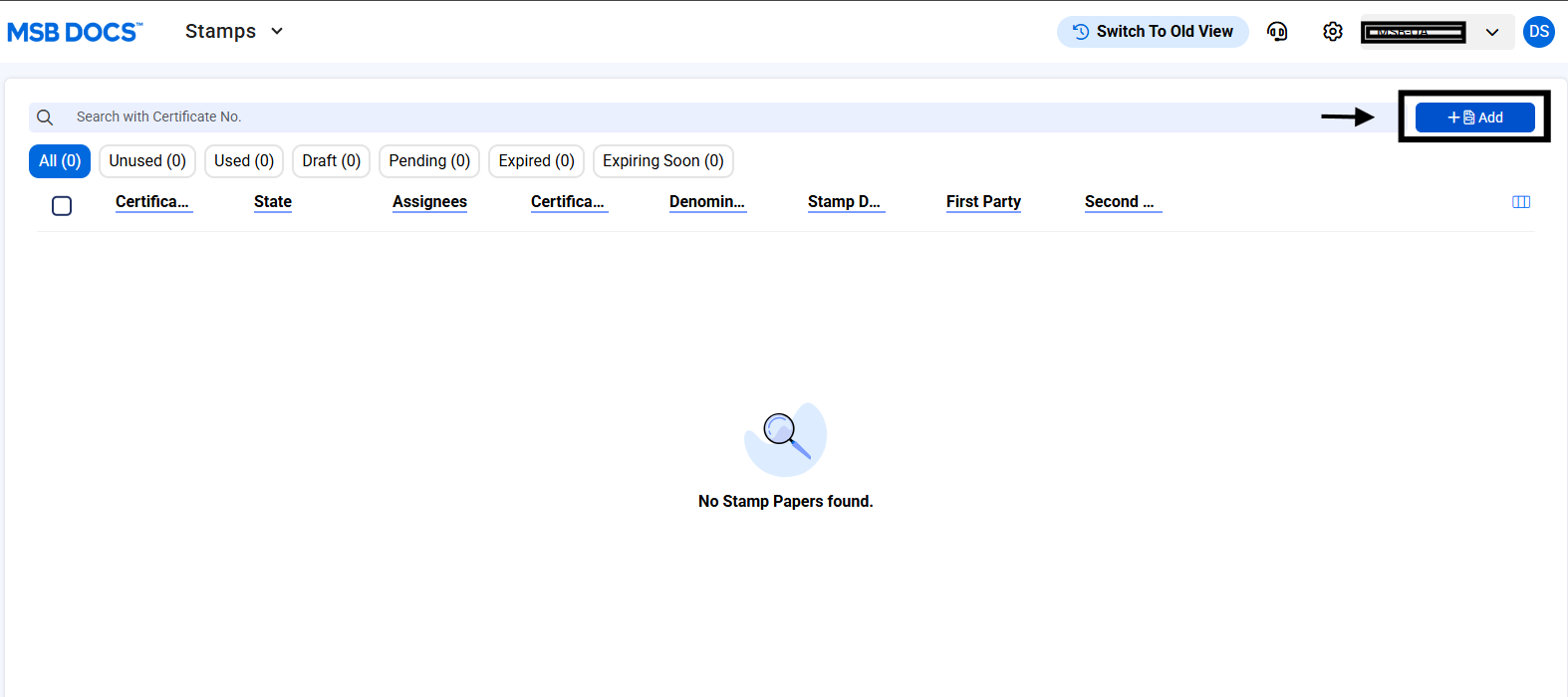The height and width of the screenshot is (697, 1568).
Task: Filter by Pending (0) stamps
Action: tap(429, 161)
